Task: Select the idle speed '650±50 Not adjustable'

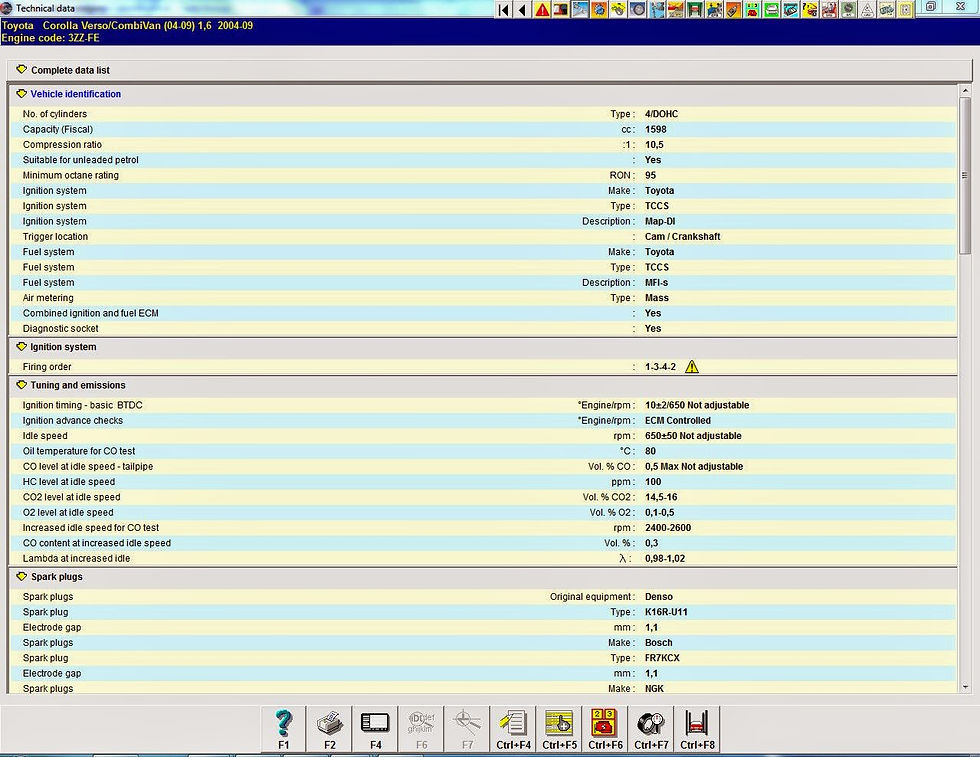Action: [x=693, y=436]
